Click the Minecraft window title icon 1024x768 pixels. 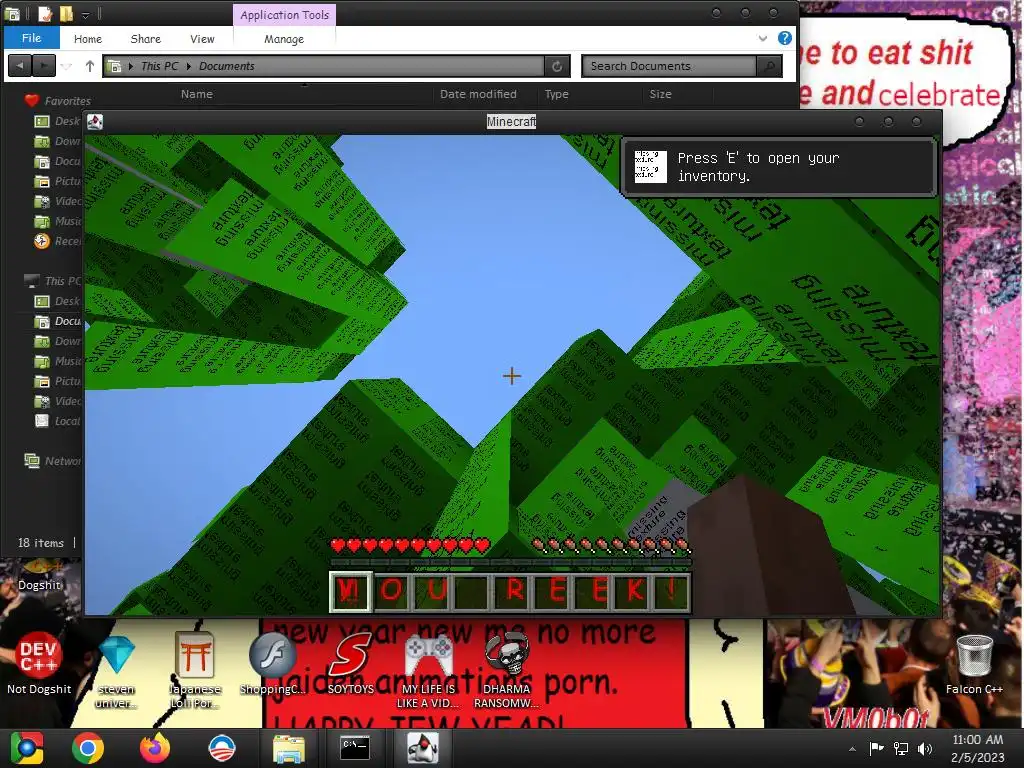pyautogui.click(x=95, y=121)
